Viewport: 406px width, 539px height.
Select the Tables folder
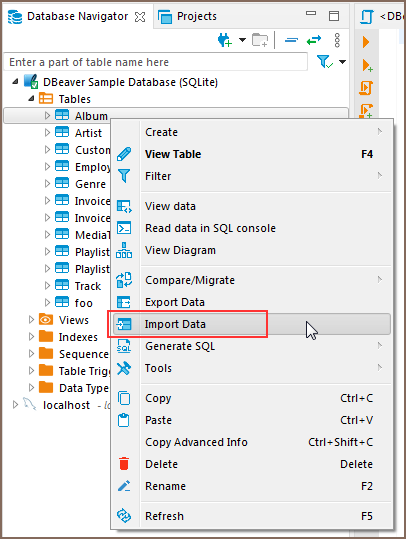tap(75, 99)
